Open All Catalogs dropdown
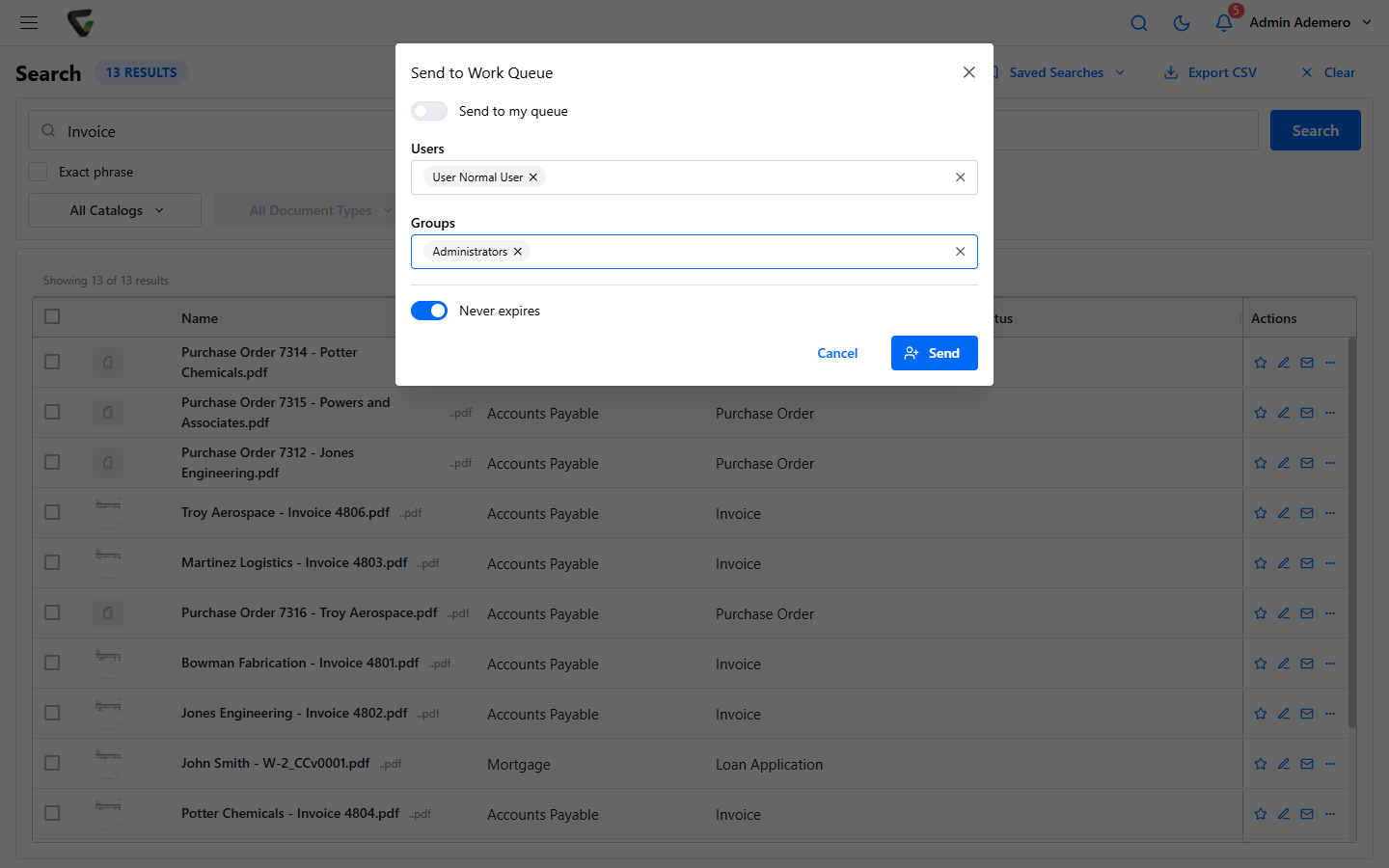 click(115, 210)
